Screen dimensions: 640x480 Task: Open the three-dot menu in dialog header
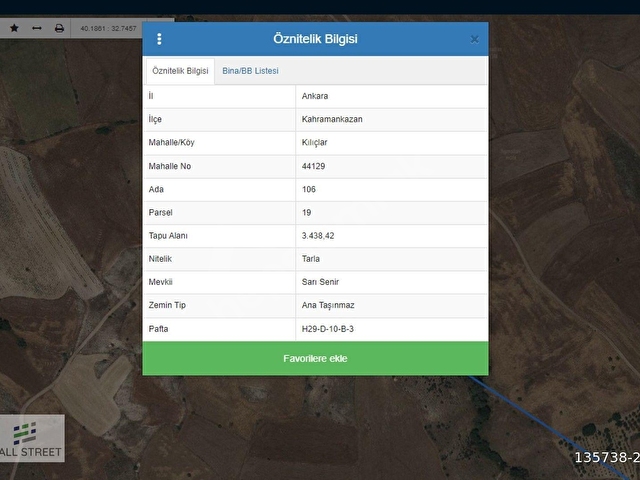click(159, 39)
